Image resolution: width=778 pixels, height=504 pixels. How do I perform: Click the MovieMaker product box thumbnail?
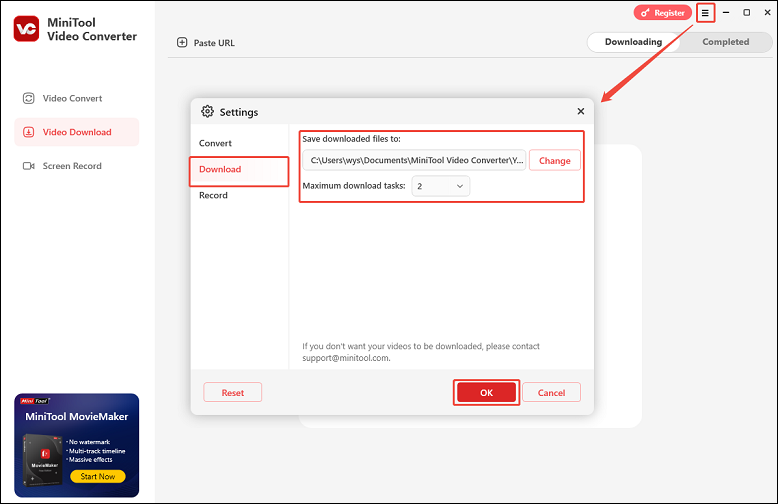pos(43,460)
